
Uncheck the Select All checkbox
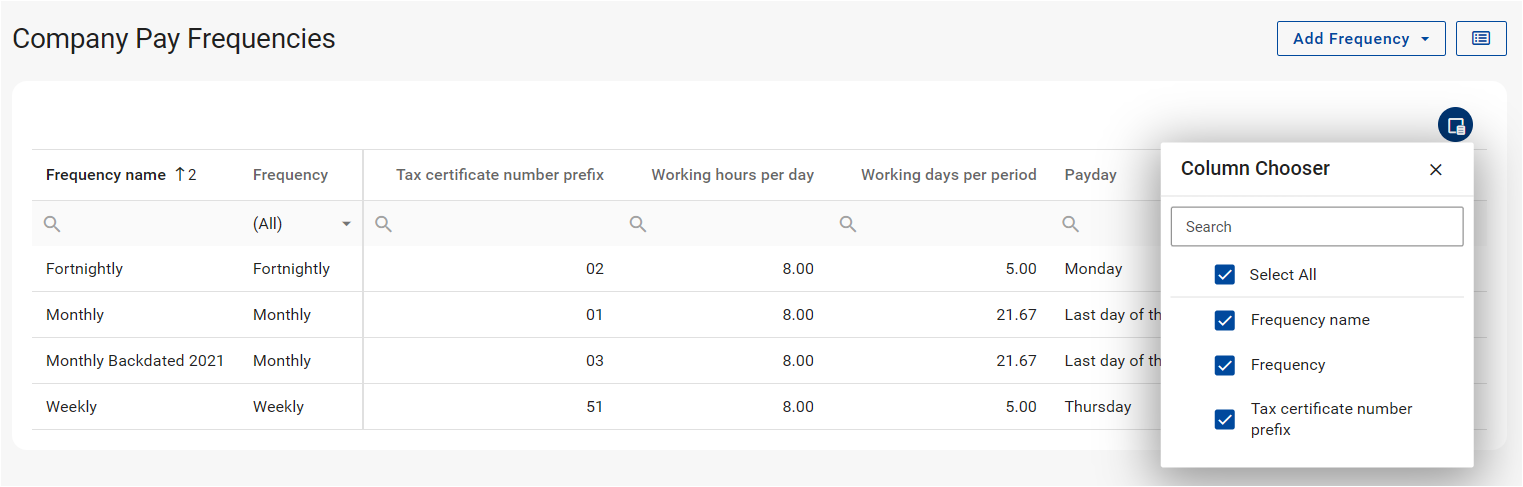coord(1225,275)
